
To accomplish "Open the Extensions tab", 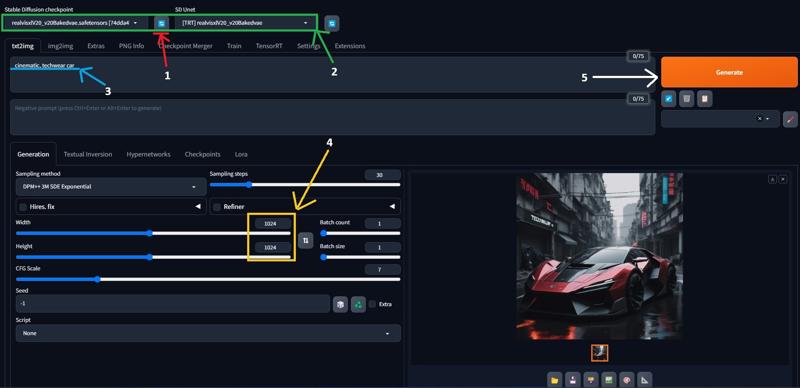I will pyautogui.click(x=349, y=46).
